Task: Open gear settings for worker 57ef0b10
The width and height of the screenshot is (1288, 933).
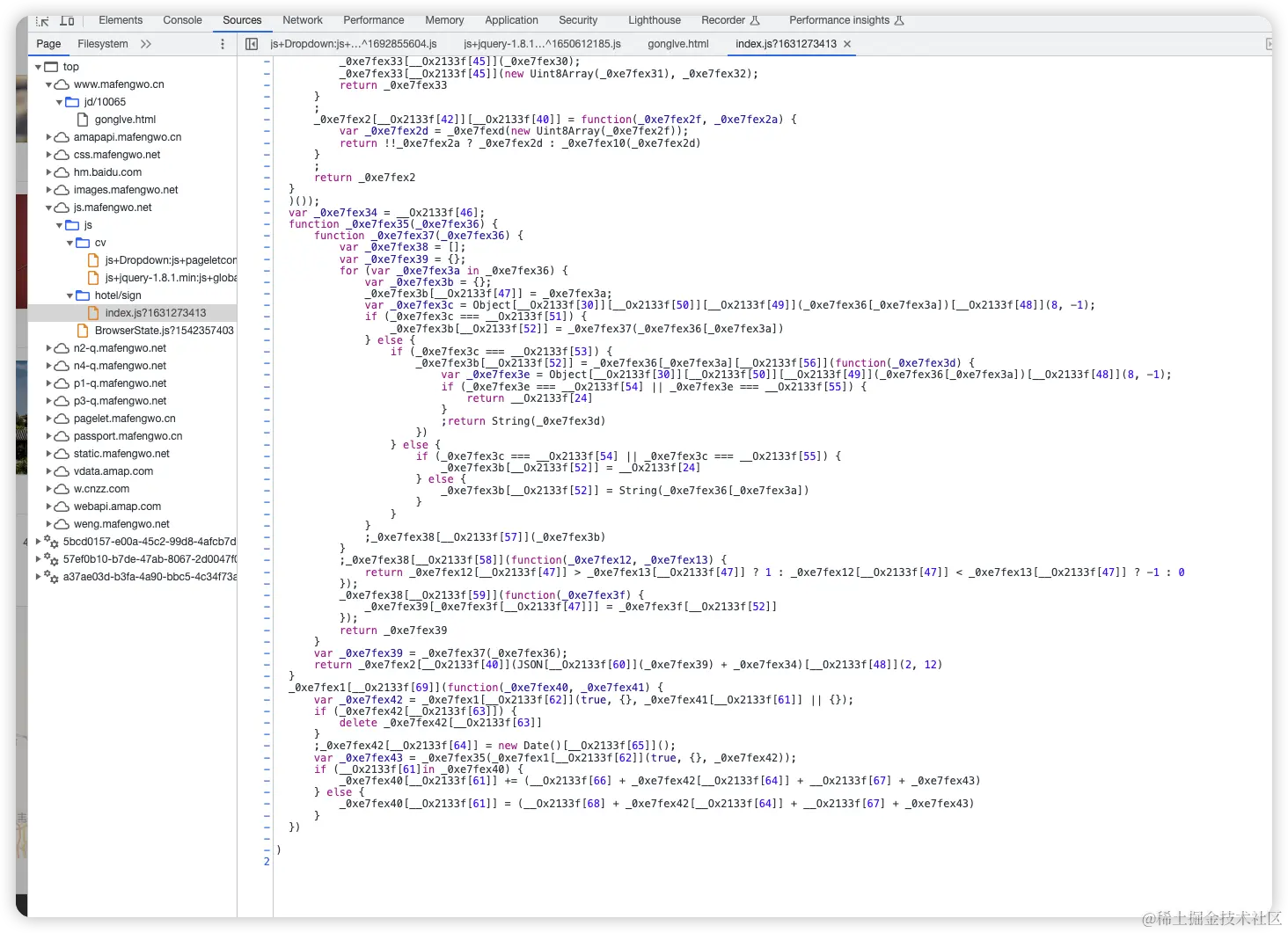Action: [x=50, y=558]
